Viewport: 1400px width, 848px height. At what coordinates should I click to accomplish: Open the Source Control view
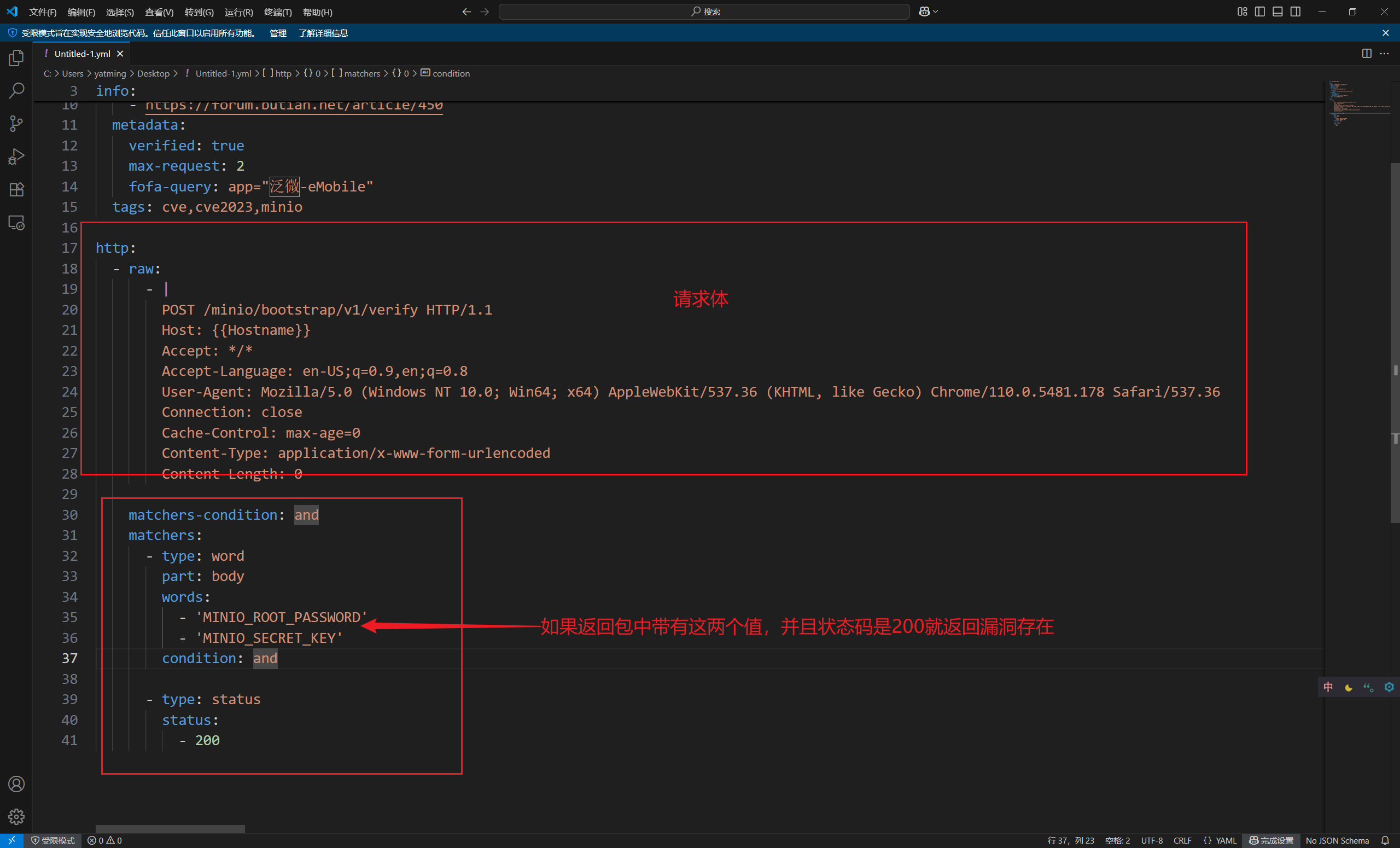[x=16, y=123]
